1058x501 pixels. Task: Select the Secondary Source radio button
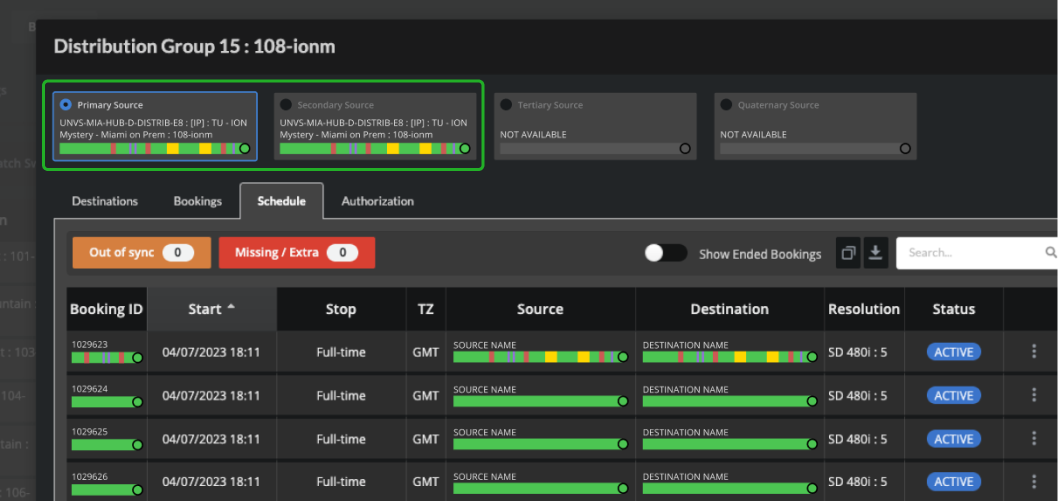point(286,105)
